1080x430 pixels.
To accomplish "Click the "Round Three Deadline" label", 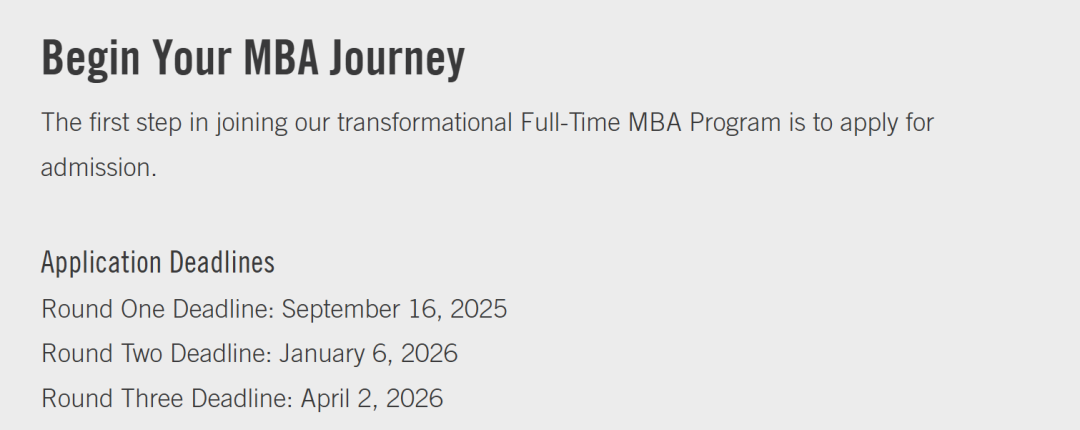I will (x=167, y=398).
